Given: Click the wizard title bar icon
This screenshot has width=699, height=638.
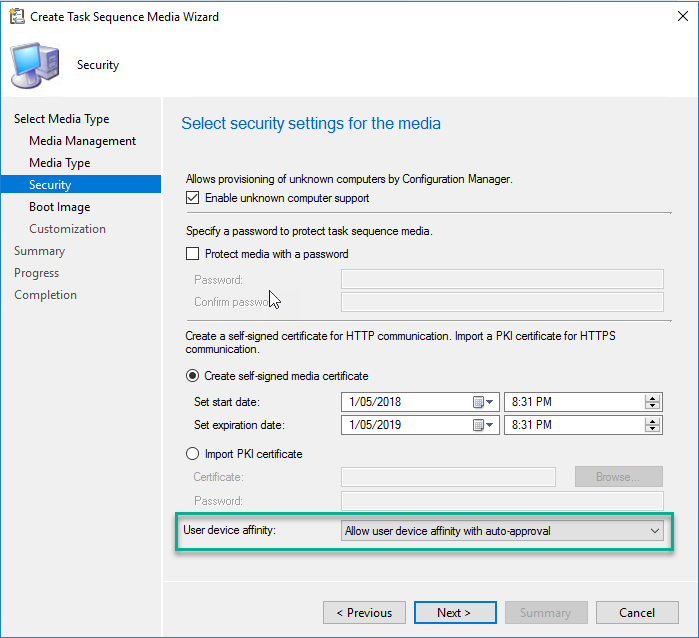Looking at the screenshot, I should point(16,17).
